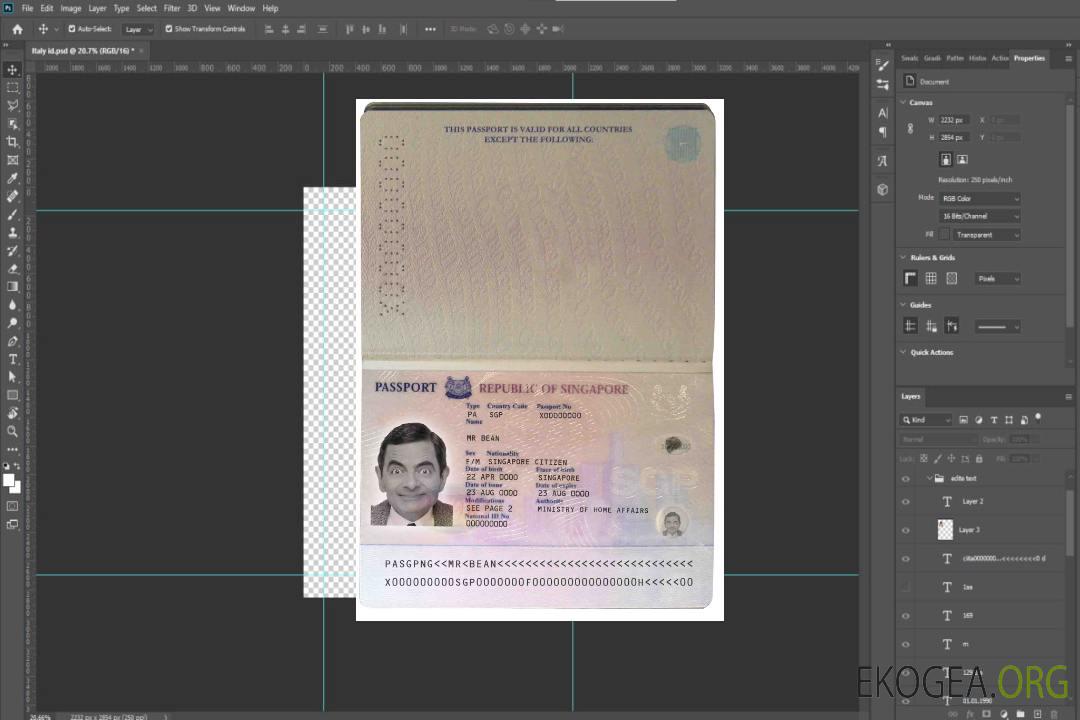The height and width of the screenshot is (720, 1080).
Task: Collapse the Canvas section
Action: pos(903,103)
